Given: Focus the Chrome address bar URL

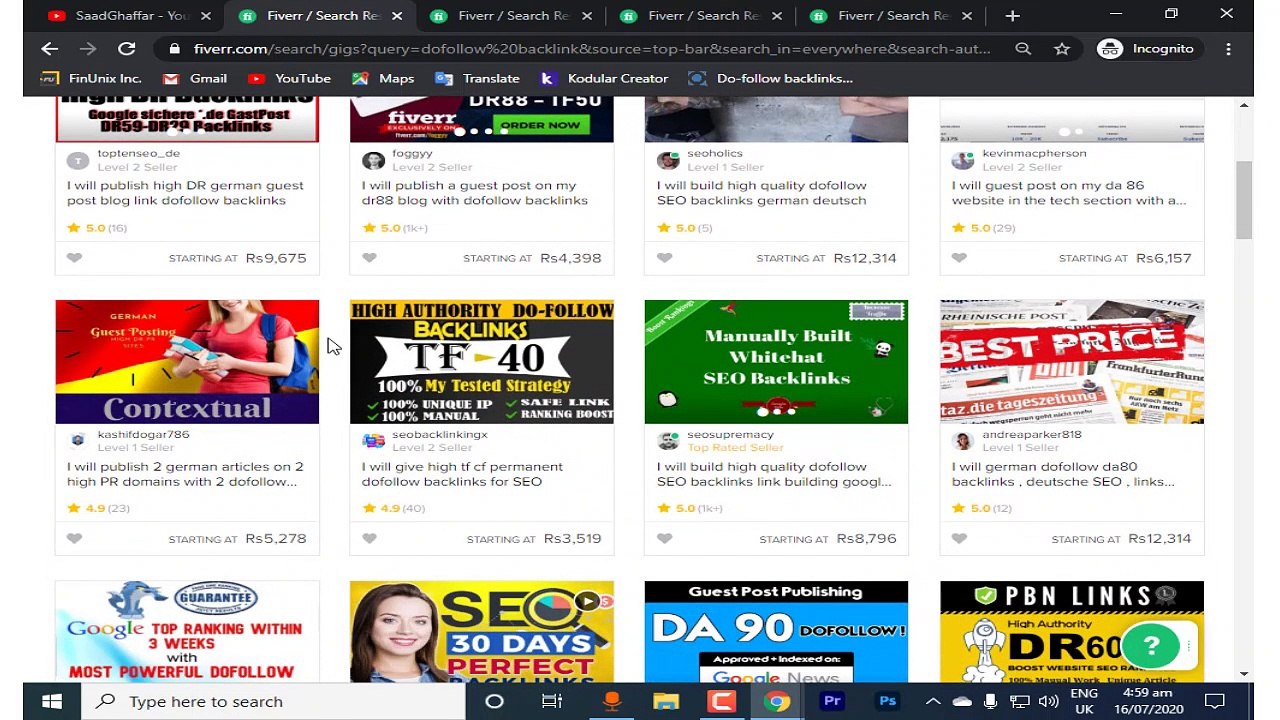Looking at the screenshot, I should pyautogui.click(x=592, y=48).
